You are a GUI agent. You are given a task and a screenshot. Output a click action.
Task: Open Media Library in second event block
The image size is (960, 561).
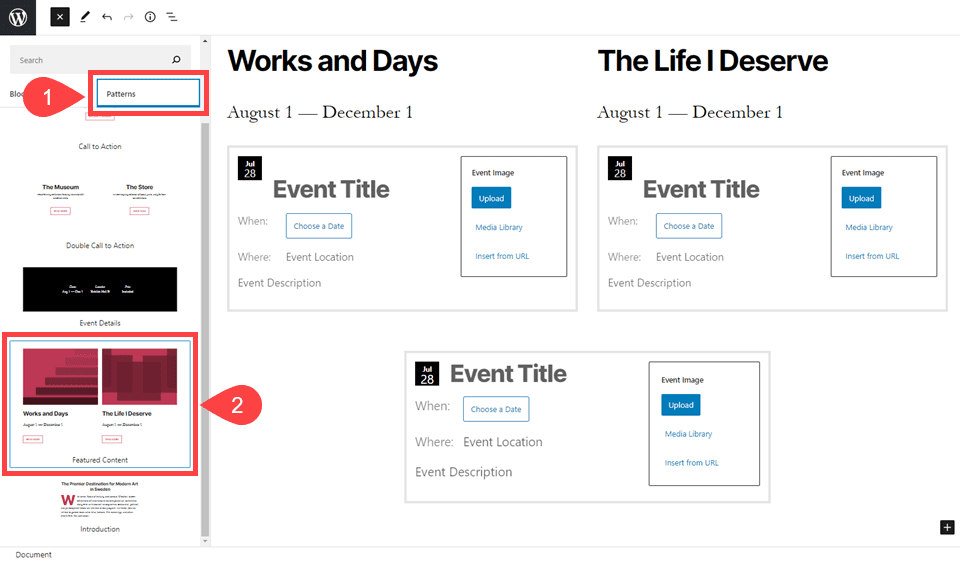869,227
